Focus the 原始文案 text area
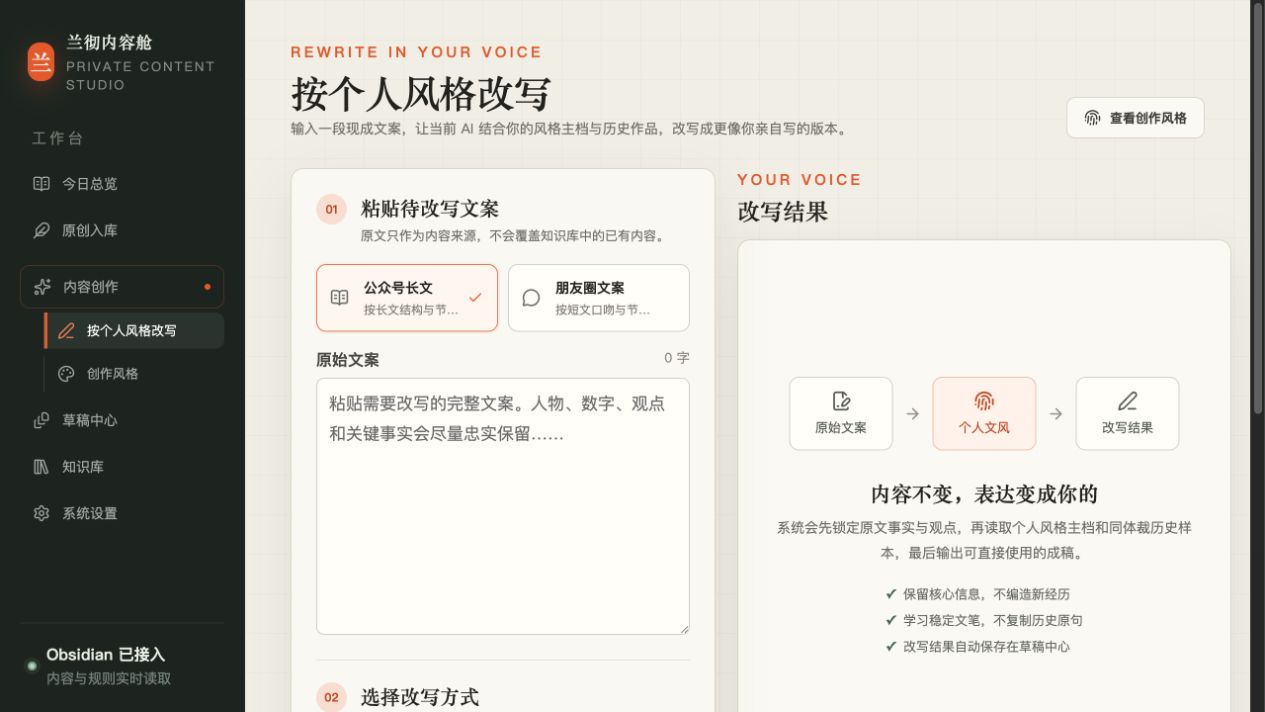 point(503,506)
